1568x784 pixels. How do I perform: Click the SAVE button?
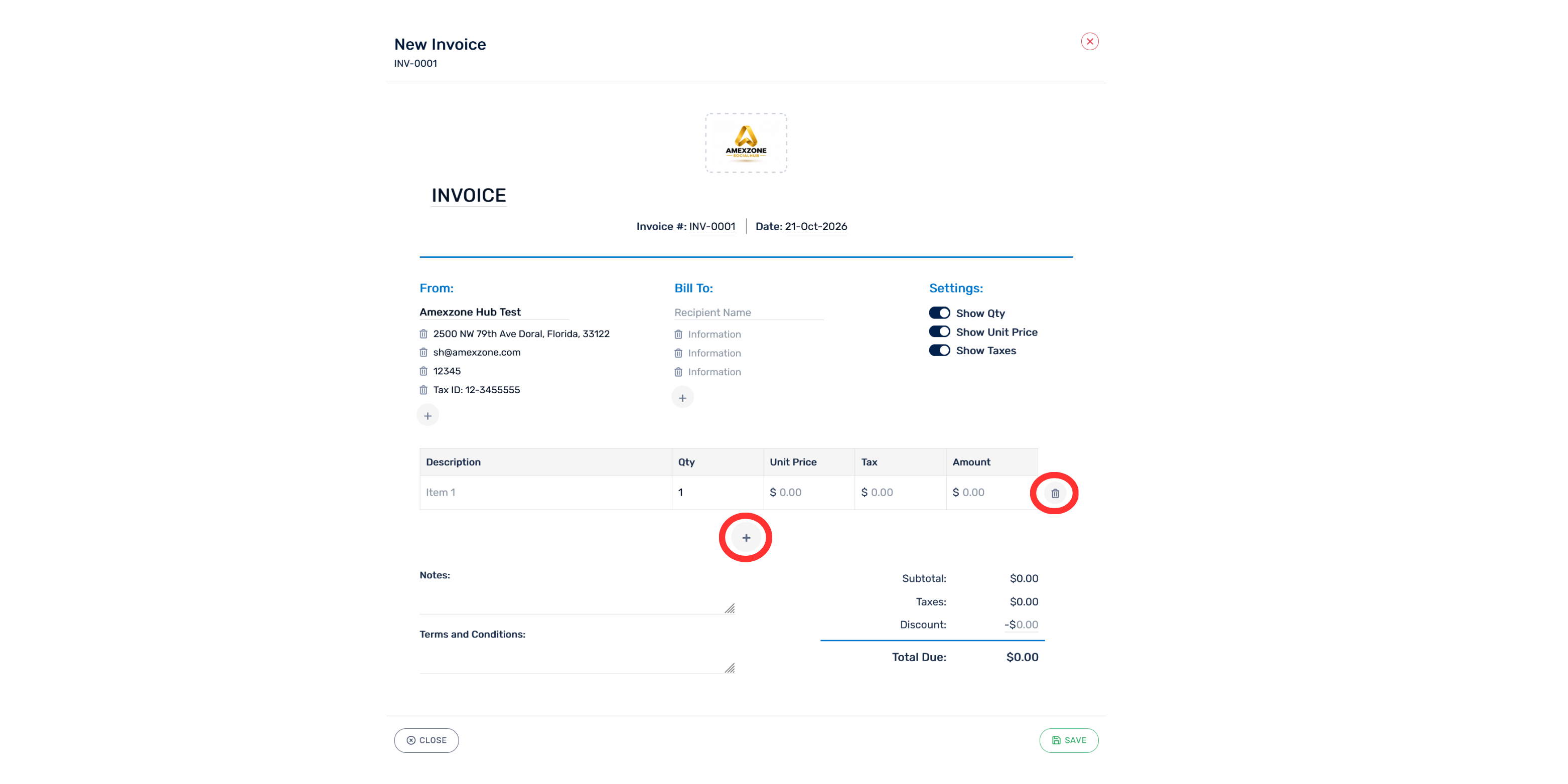click(x=1069, y=741)
